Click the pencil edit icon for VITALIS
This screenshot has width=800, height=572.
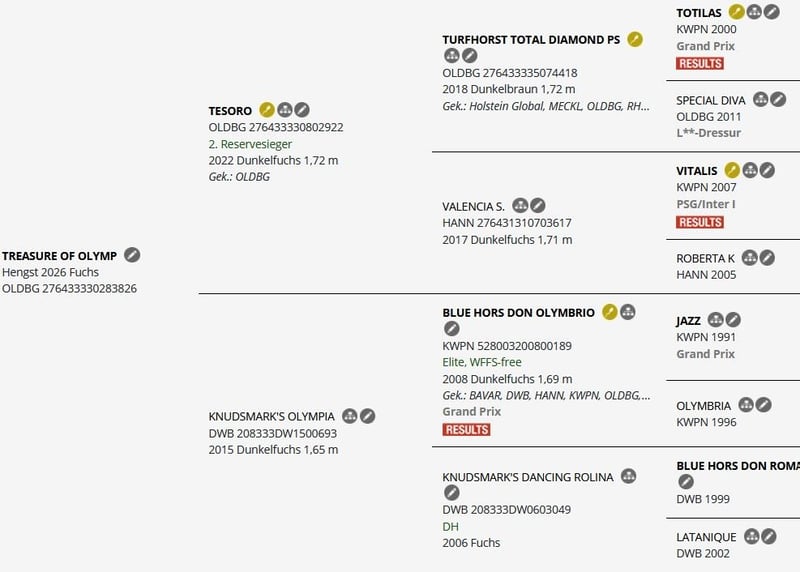point(767,170)
